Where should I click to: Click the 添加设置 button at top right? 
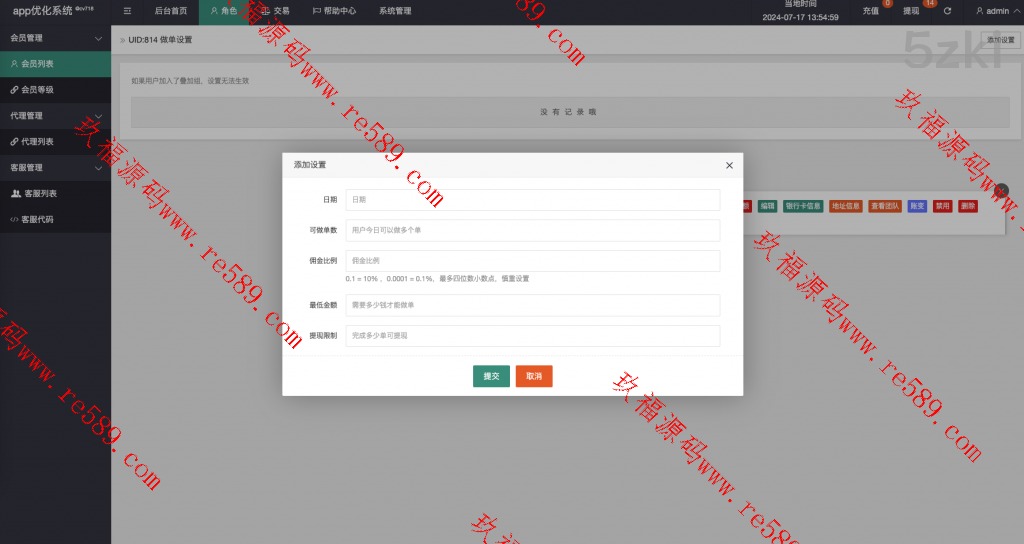1000,40
